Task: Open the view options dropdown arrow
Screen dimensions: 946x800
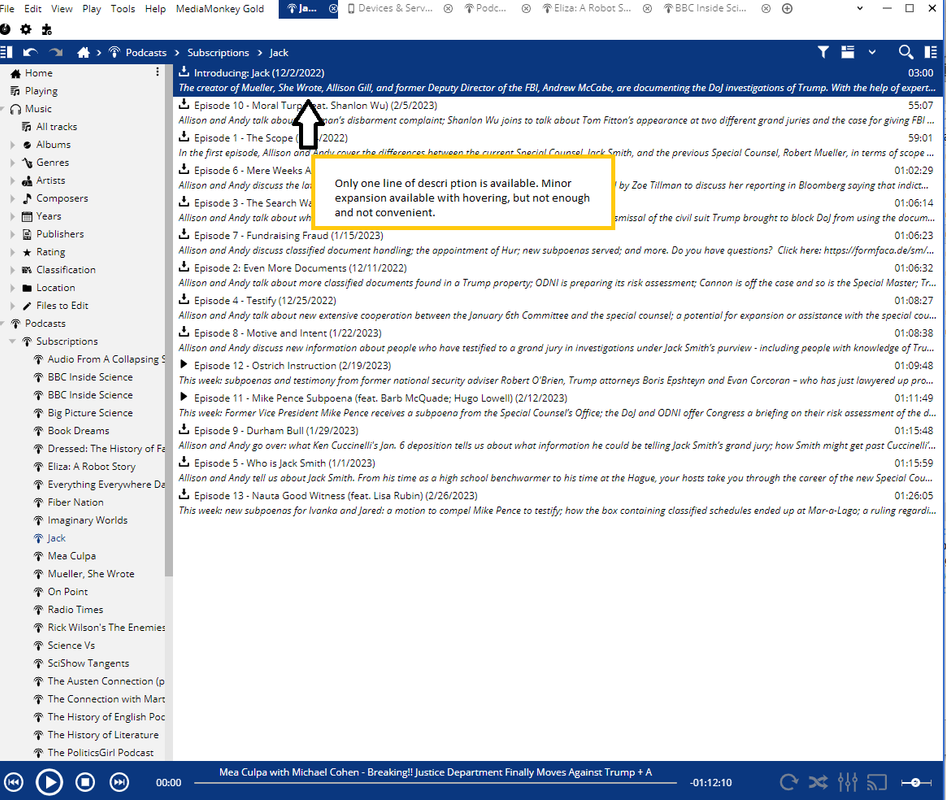Action: click(x=872, y=52)
